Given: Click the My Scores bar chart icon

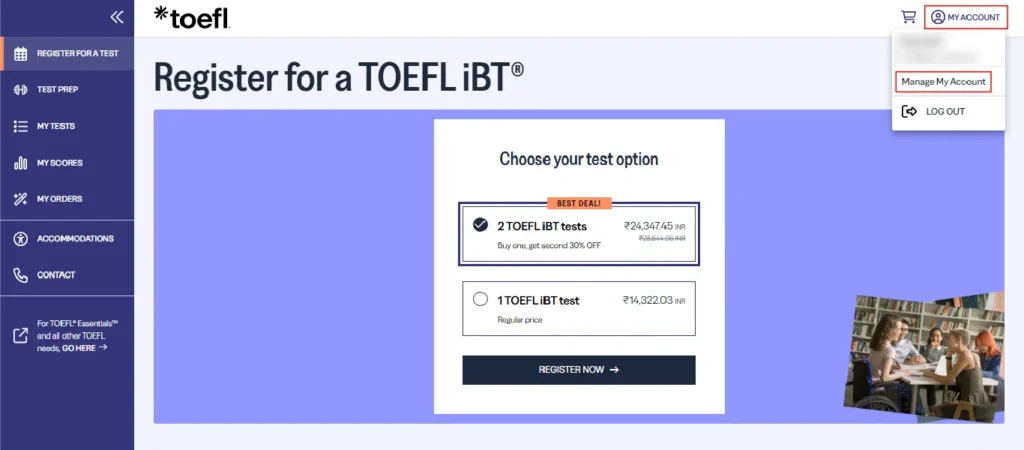Looking at the screenshot, I should click(x=20, y=163).
